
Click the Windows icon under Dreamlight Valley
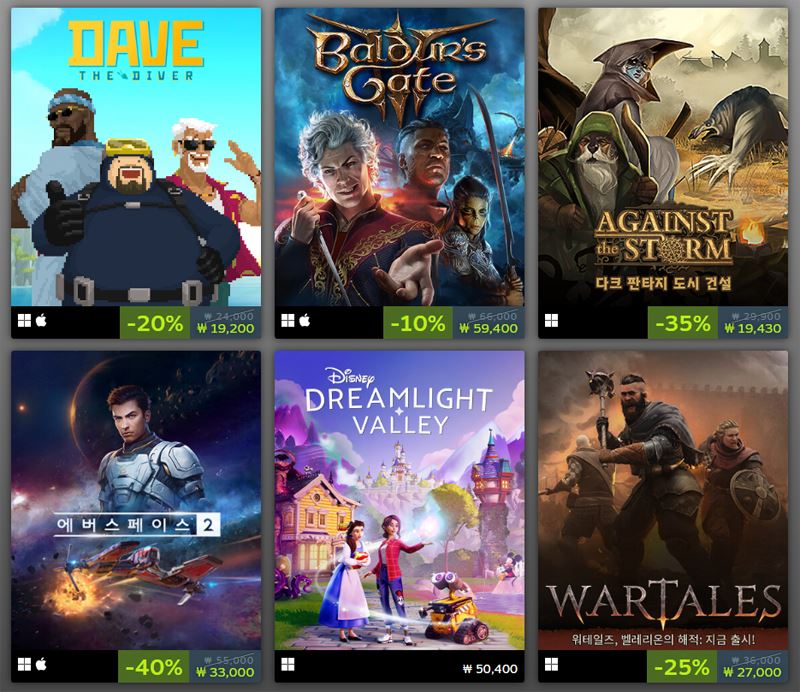click(x=288, y=664)
